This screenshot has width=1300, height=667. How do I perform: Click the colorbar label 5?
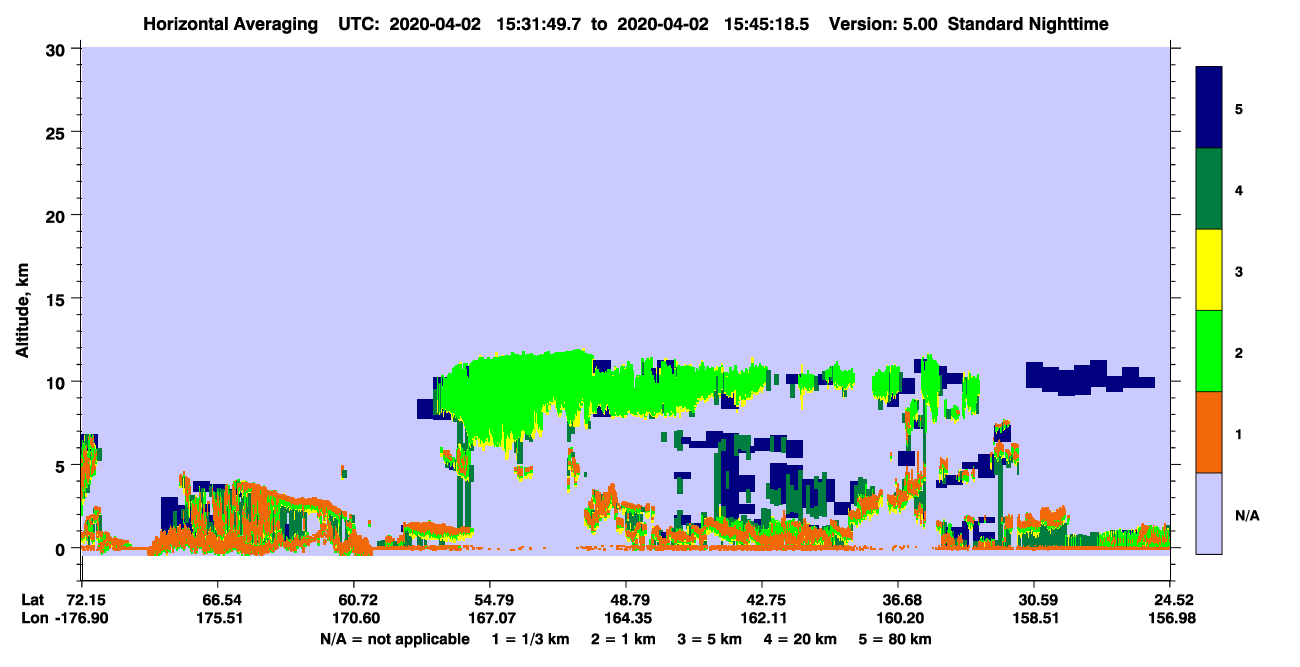point(1239,108)
